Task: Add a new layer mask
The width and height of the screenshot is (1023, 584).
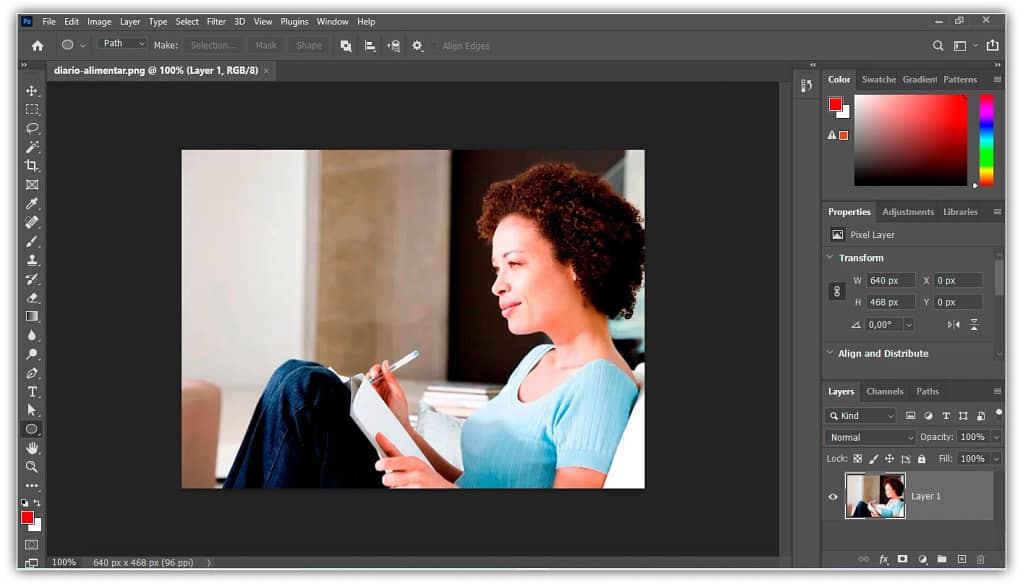Action: pos(902,559)
